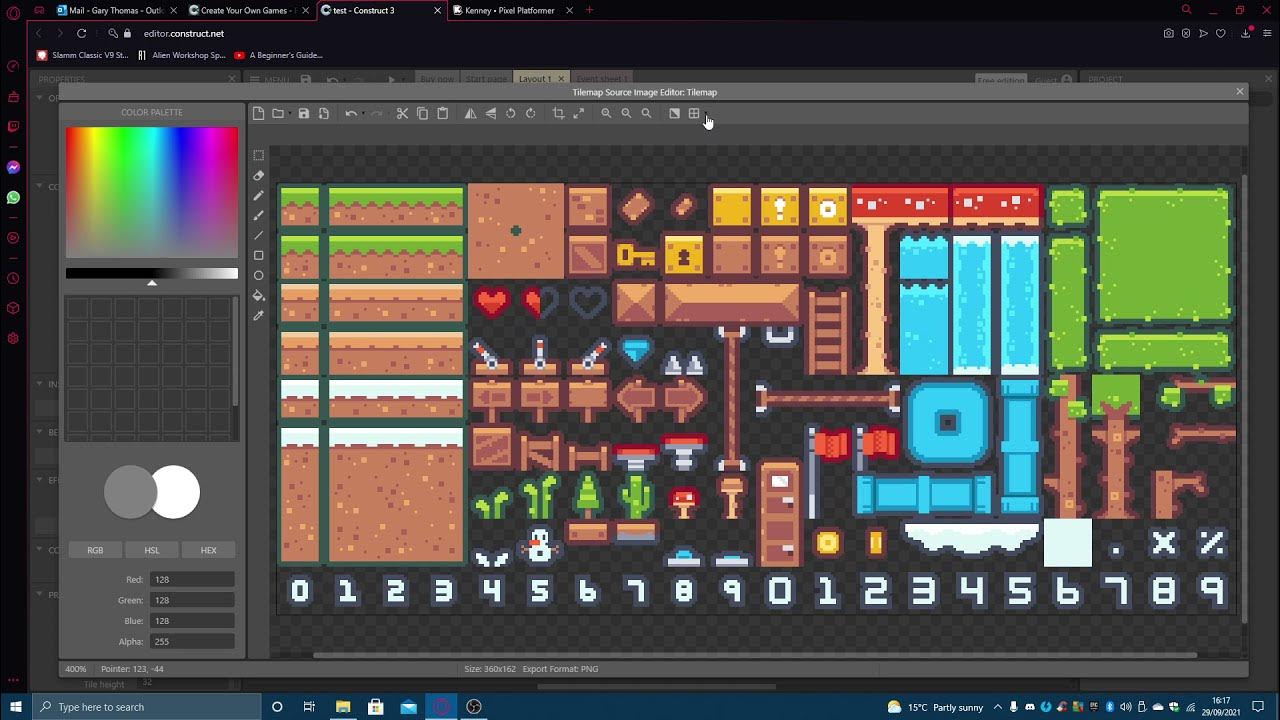The height and width of the screenshot is (720, 1280).
Task: Rotate image clockwise
Action: pos(530,114)
